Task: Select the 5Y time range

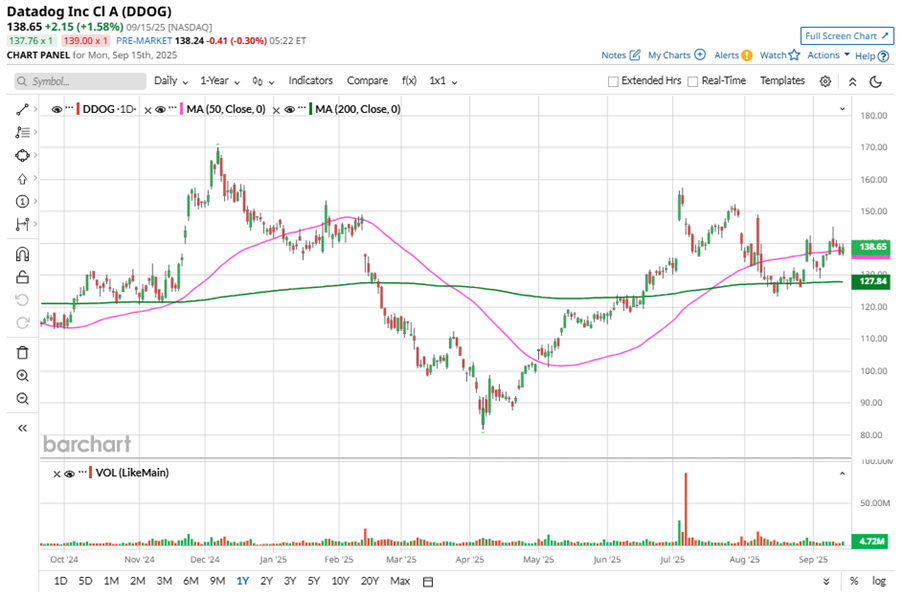Action: (x=313, y=581)
